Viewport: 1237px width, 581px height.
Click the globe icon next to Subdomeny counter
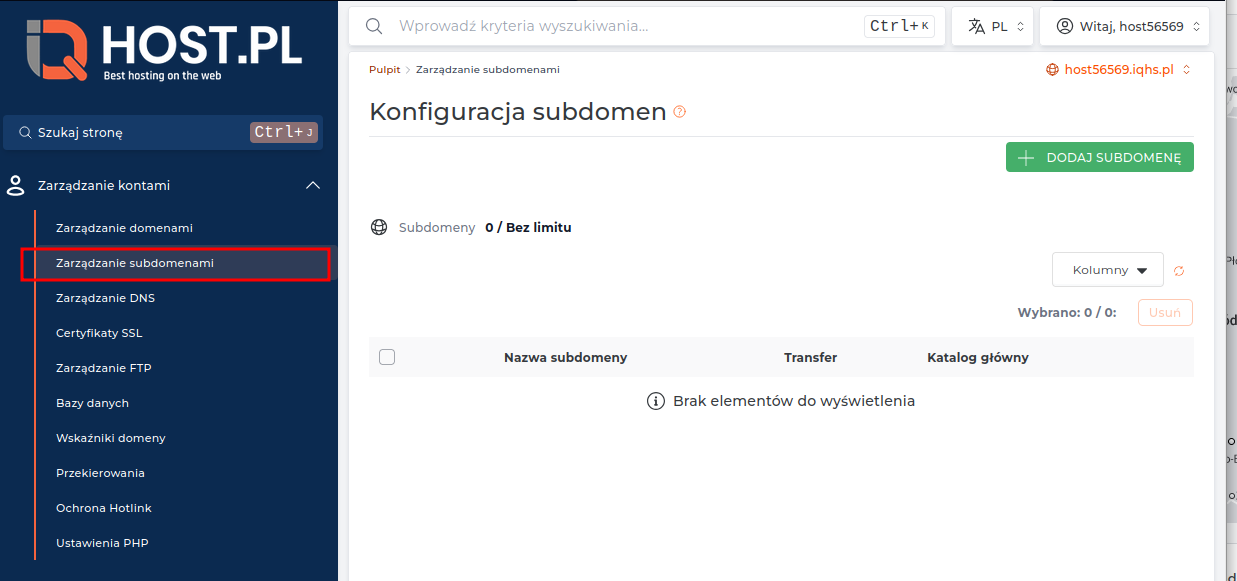pyautogui.click(x=379, y=227)
